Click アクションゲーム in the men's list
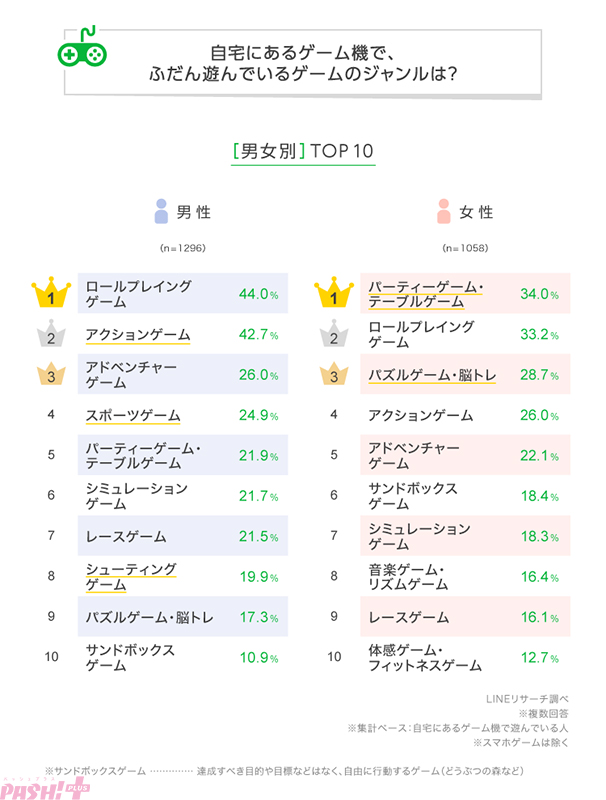The image size is (606, 800). pyautogui.click(x=138, y=334)
